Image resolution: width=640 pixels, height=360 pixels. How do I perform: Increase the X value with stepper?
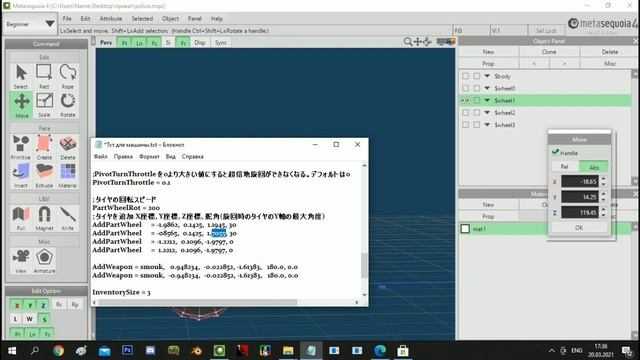click(x=603, y=178)
